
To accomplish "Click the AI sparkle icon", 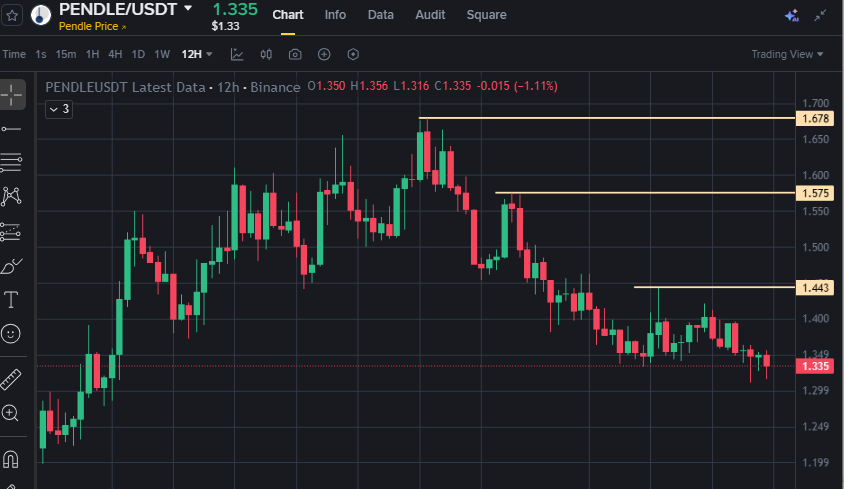I will 791,16.
